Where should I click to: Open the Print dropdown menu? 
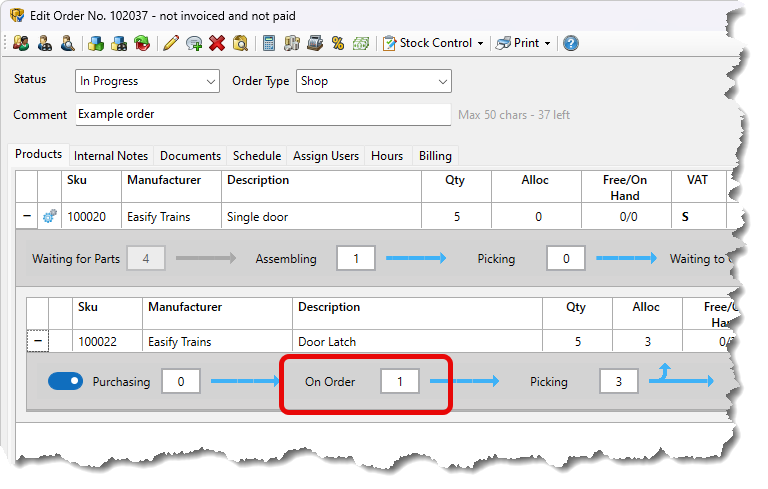[x=524, y=43]
